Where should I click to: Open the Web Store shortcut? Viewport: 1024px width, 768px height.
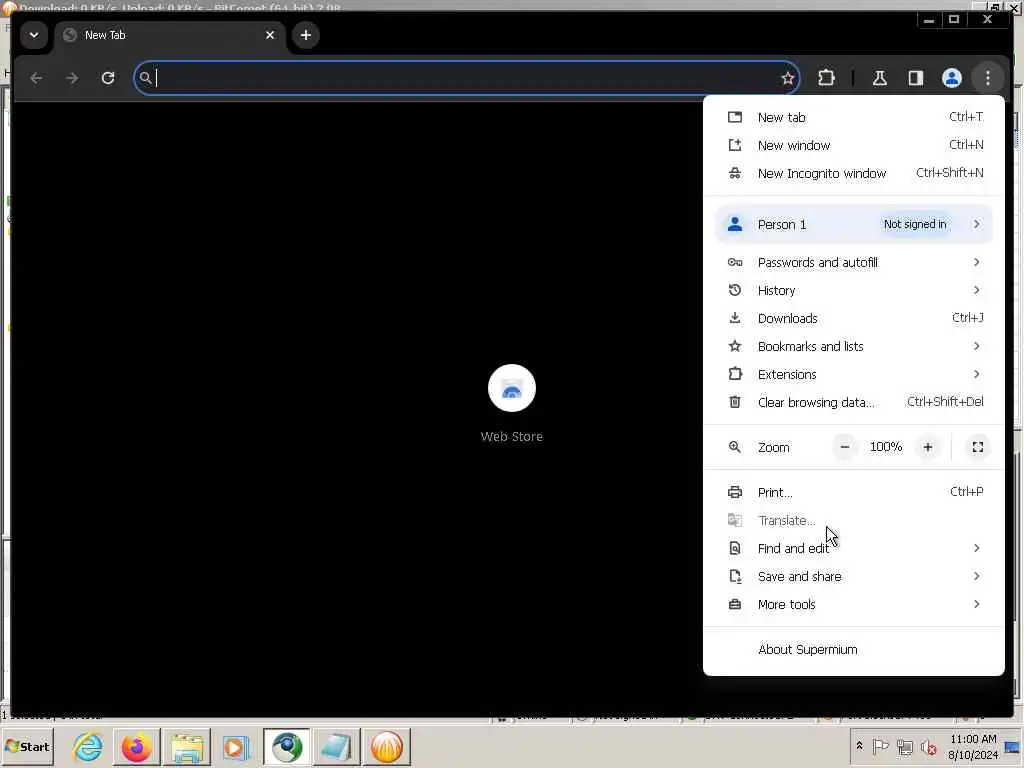point(511,404)
